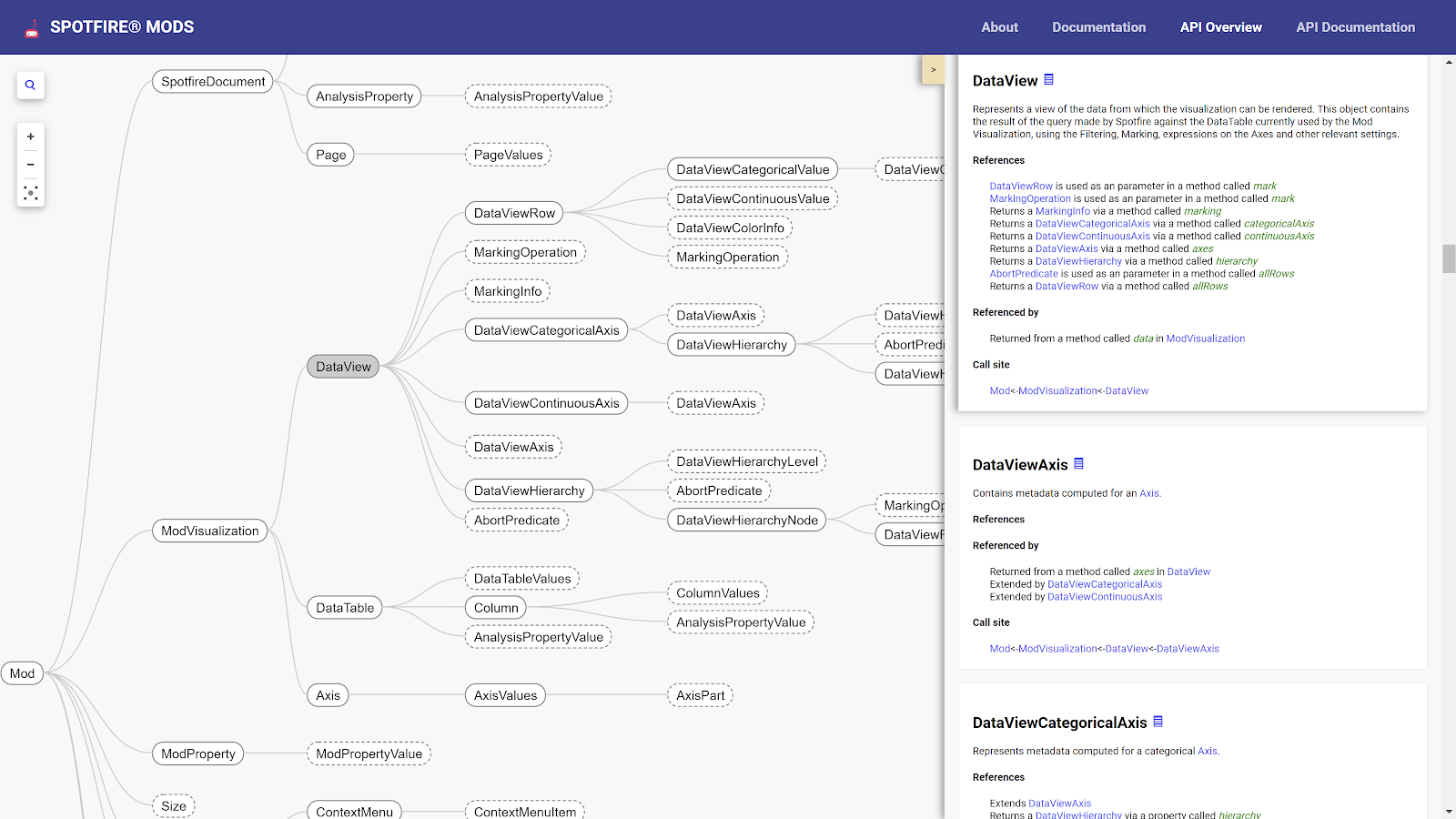Open the API Overview menu item
This screenshot has height=819, width=1456.
point(1220,27)
